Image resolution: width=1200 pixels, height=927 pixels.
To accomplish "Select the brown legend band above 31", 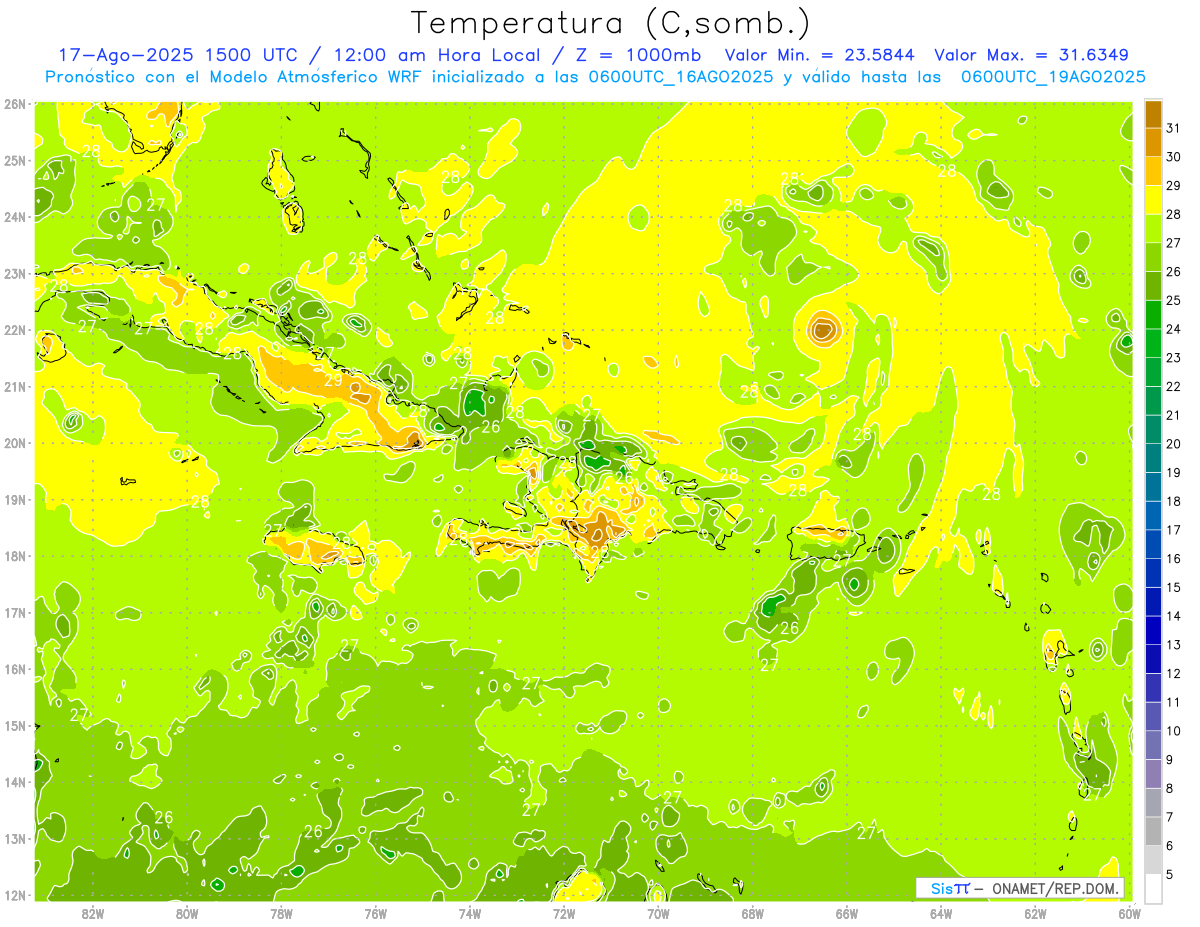I will click(x=1153, y=113).
